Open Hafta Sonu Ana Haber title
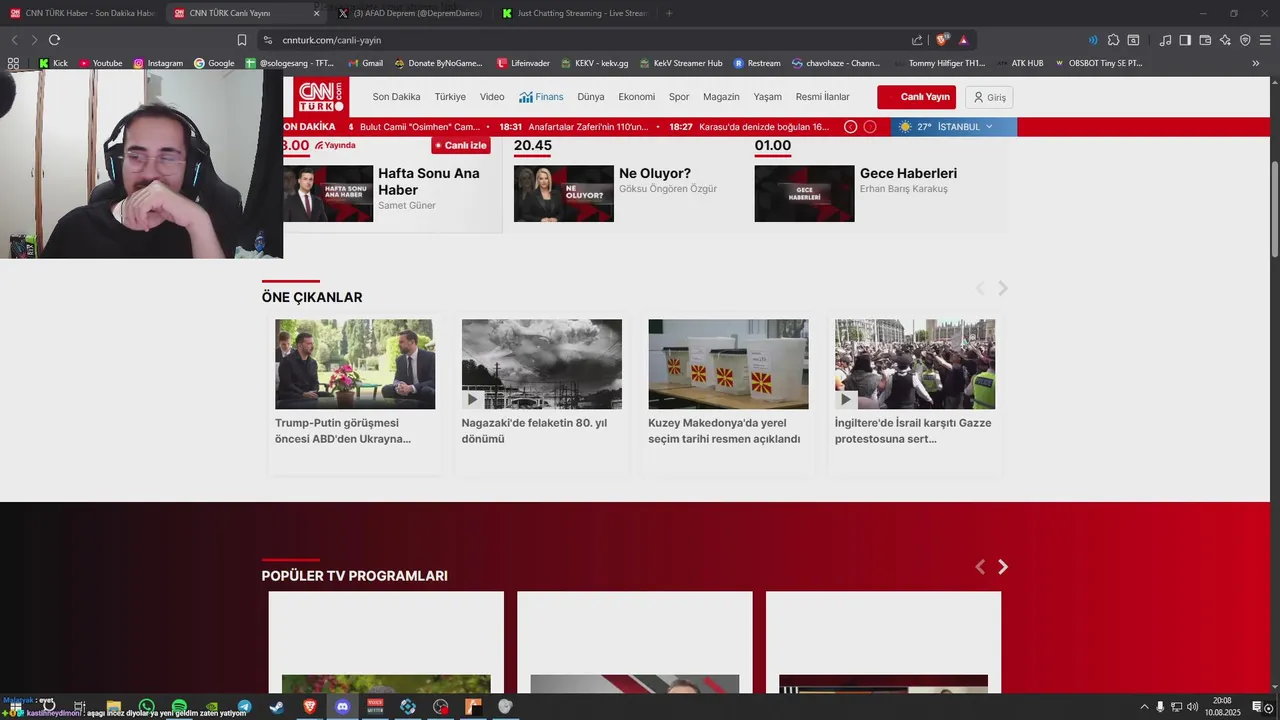Viewport: 1280px width, 720px height. 429,181
